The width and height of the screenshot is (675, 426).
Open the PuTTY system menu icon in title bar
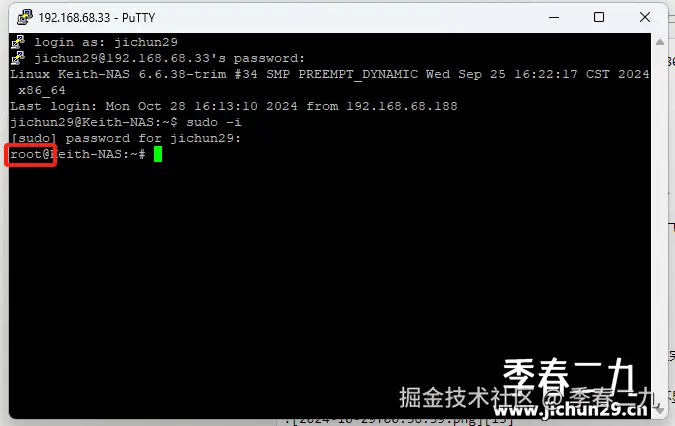pos(25,17)
